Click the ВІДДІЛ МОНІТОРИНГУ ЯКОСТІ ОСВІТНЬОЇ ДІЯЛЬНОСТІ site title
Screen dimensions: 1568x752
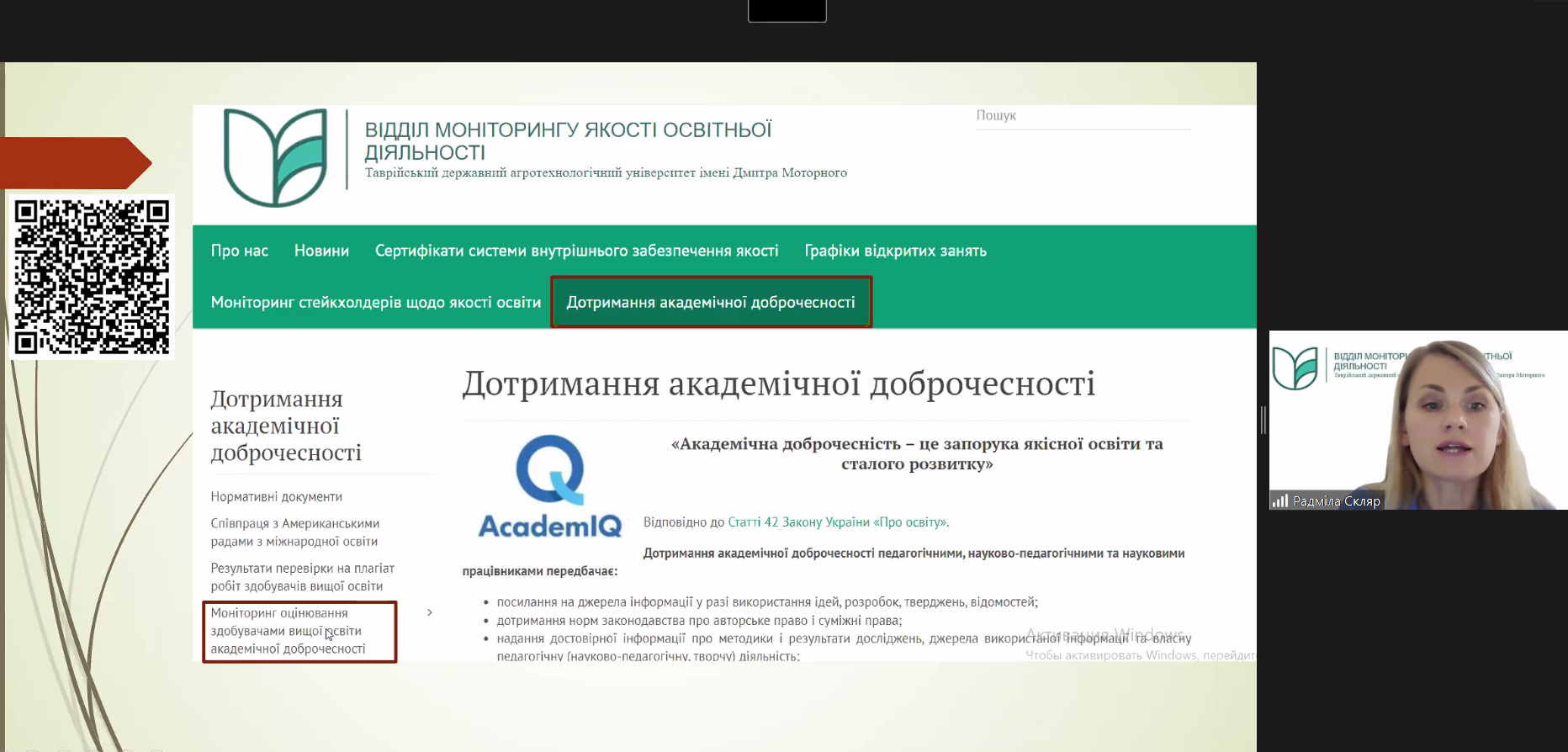[569, 140]
